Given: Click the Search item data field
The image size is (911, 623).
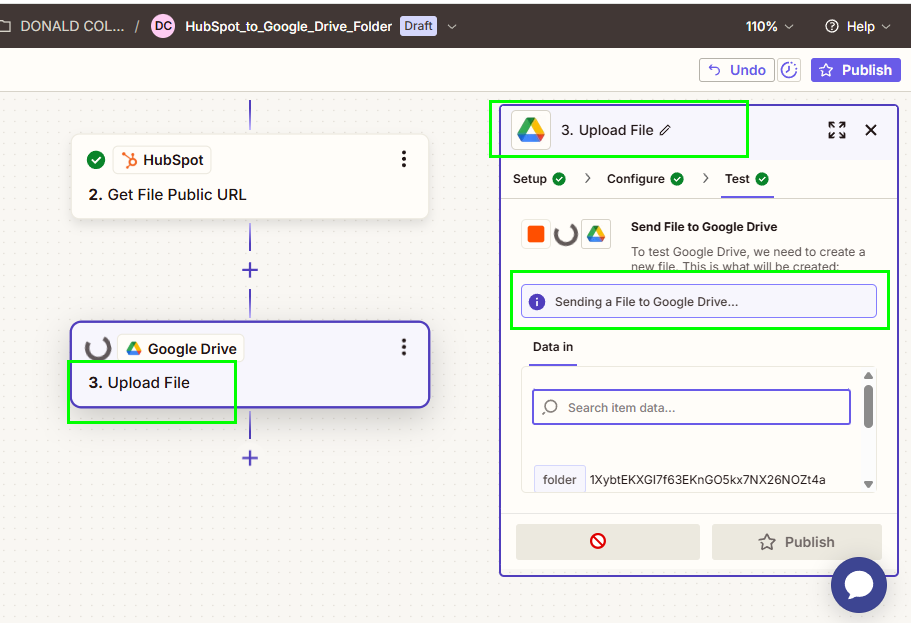Looking at the screenshot, I should coord(691,407).
